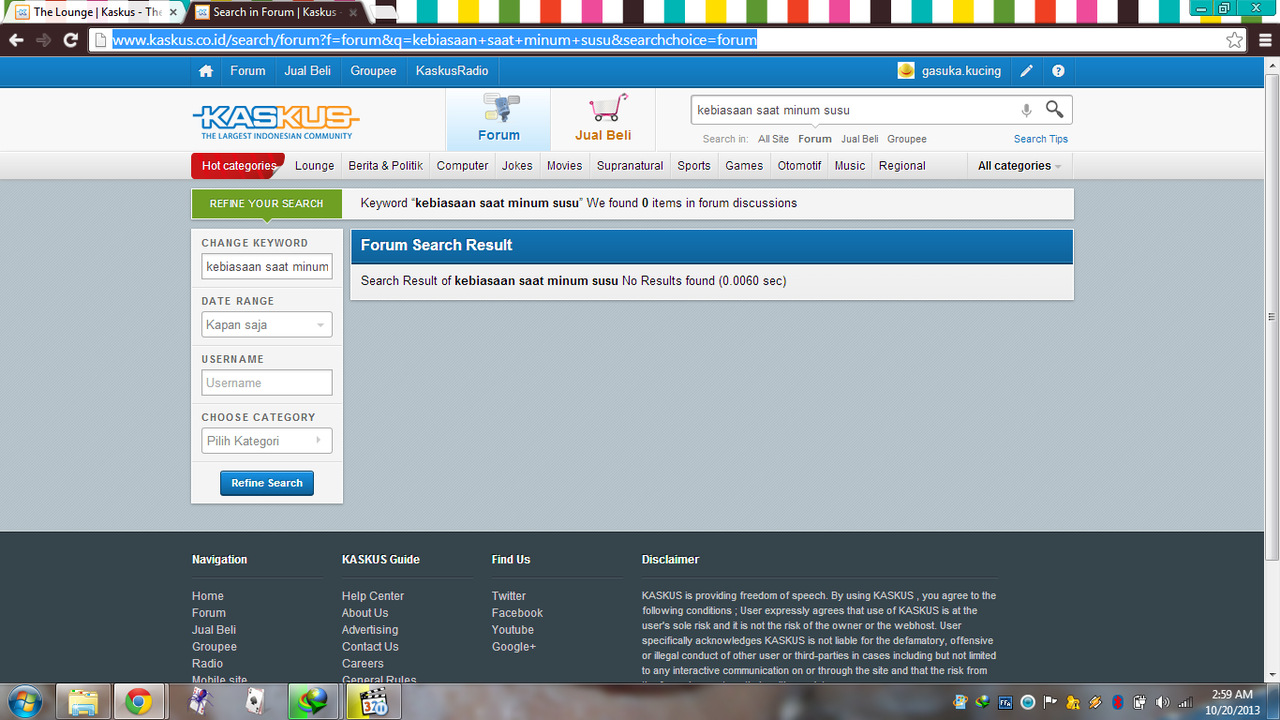Go to Sports category
The height and width of the screenshot is (720, 1280).
[x=694, y=166]
